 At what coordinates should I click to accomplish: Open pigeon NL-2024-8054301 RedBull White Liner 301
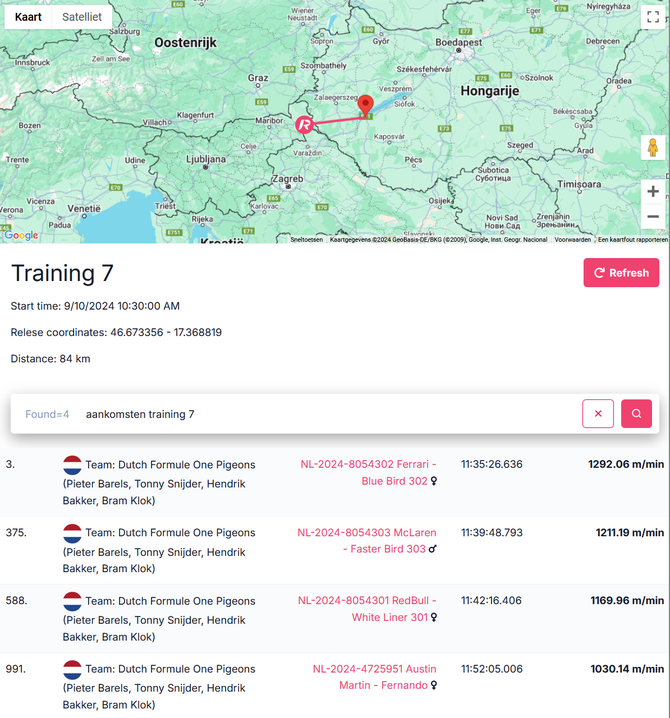[367, 609]
